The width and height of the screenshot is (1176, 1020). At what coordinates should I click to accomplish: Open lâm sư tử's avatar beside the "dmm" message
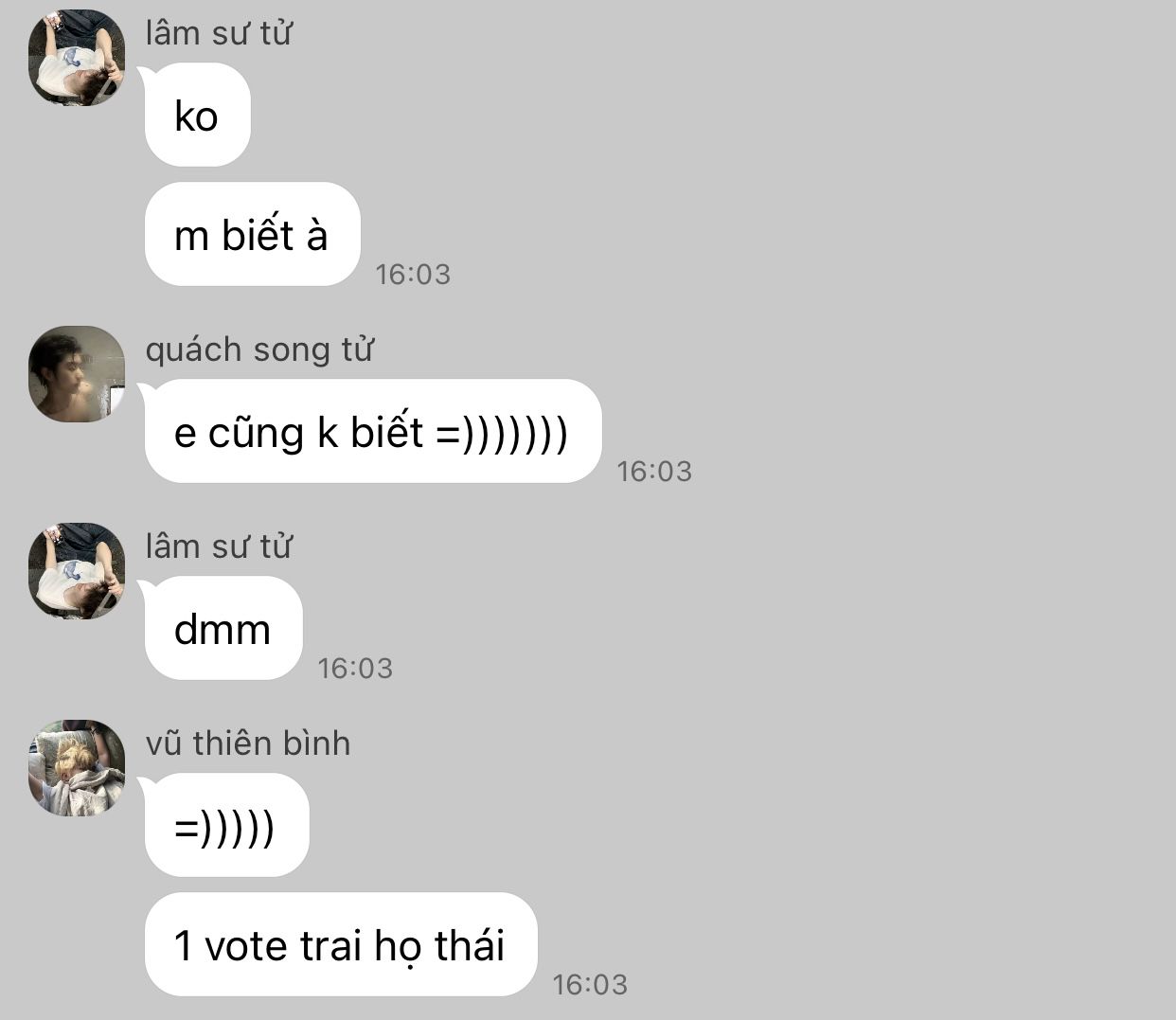tap(77, 571)
